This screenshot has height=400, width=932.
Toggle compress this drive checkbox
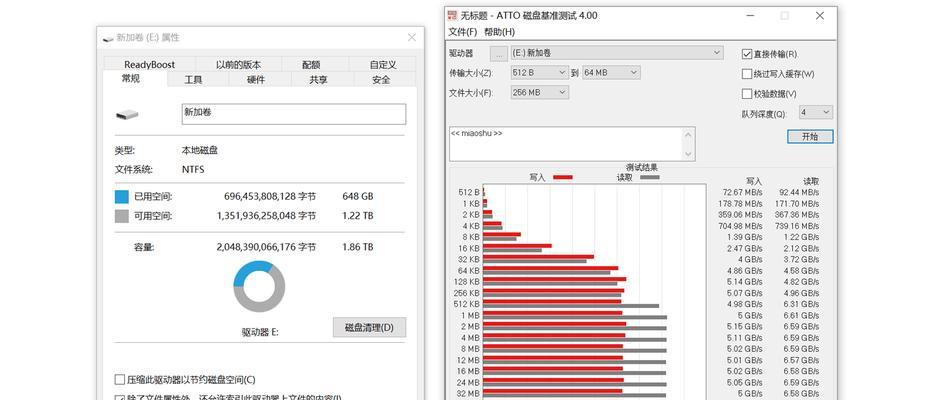(x=119, y=380)
